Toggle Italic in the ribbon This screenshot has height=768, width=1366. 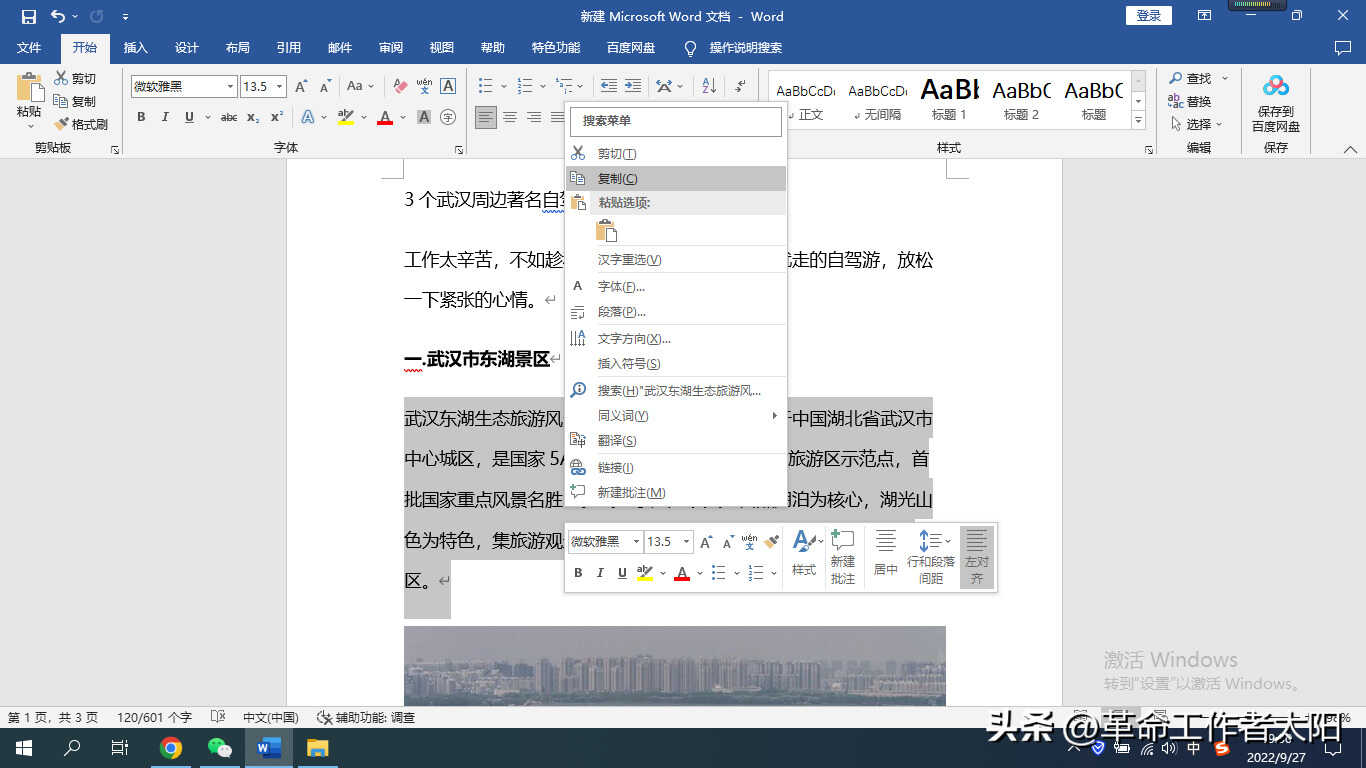click(165, 117)
